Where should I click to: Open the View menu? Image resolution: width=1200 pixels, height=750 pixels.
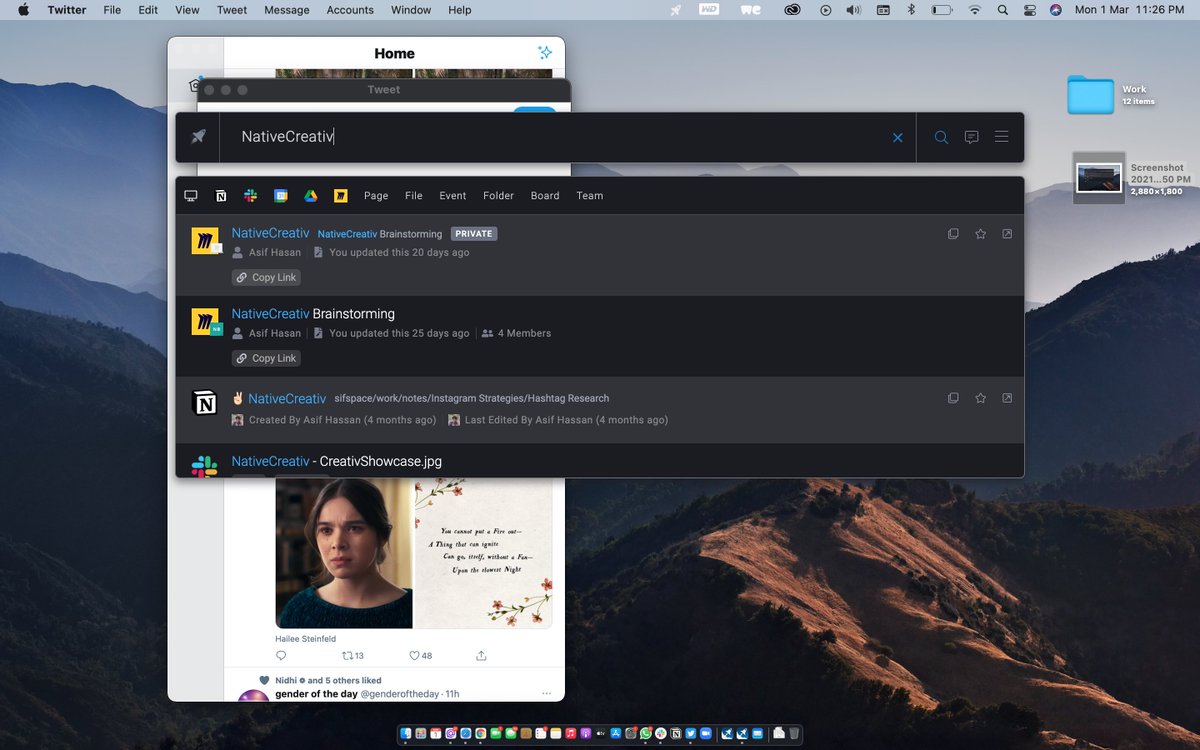click(187, 10)
